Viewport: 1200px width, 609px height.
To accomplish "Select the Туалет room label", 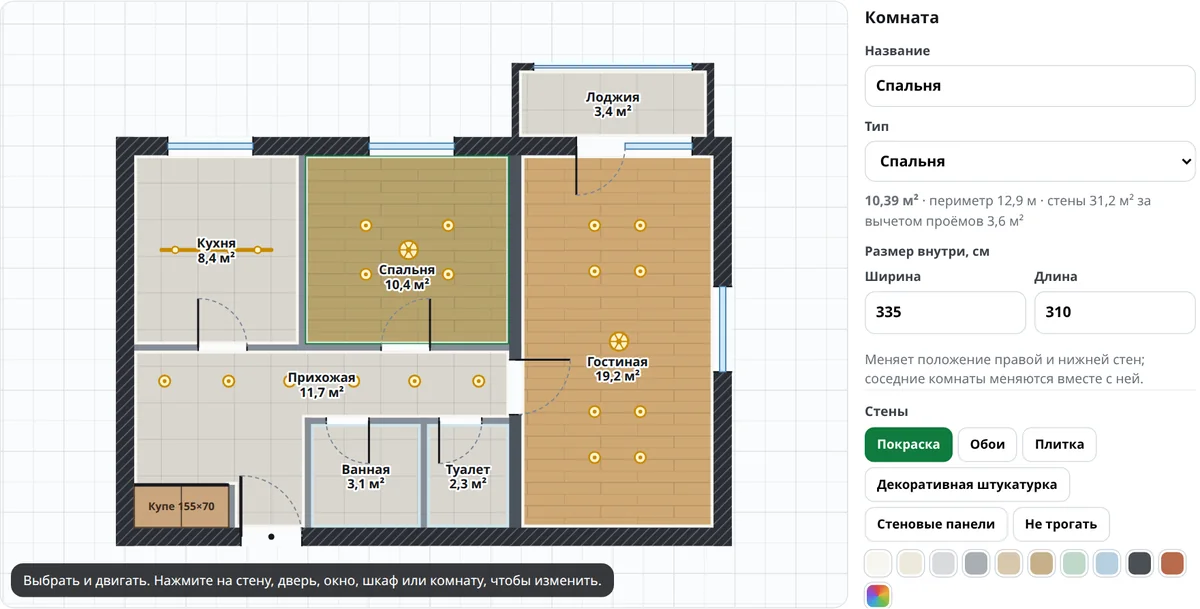I will (467, 476).
